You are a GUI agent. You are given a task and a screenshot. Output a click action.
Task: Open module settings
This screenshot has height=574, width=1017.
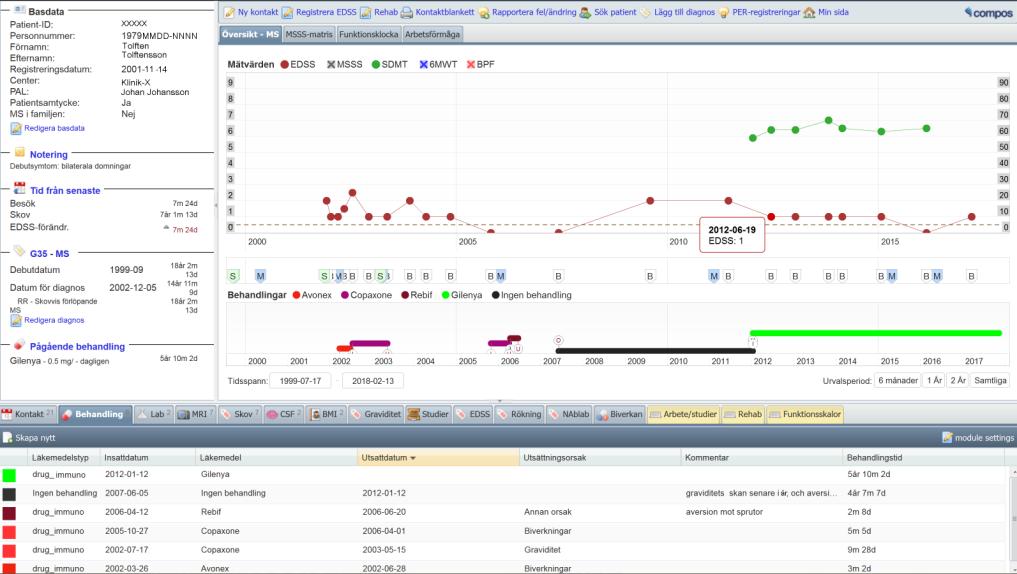(978, 438)
